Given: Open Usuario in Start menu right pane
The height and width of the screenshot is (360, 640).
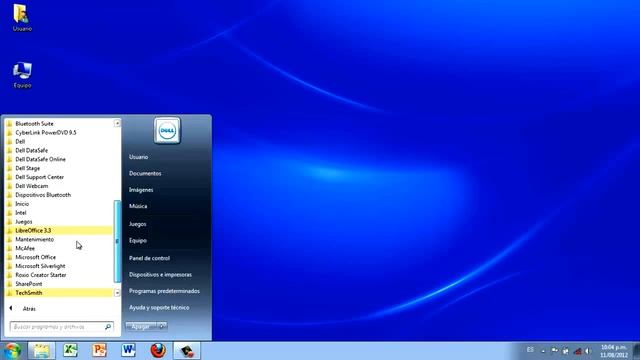Looking at the screenshot, I should click(x=138, y=157).
